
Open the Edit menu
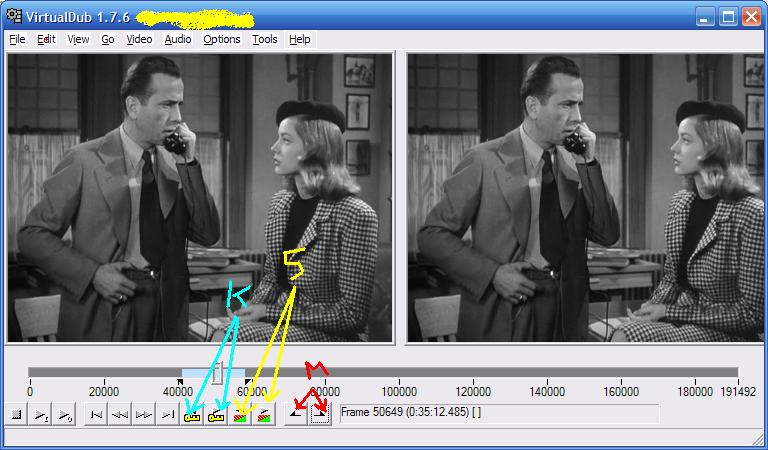point(47,39)
